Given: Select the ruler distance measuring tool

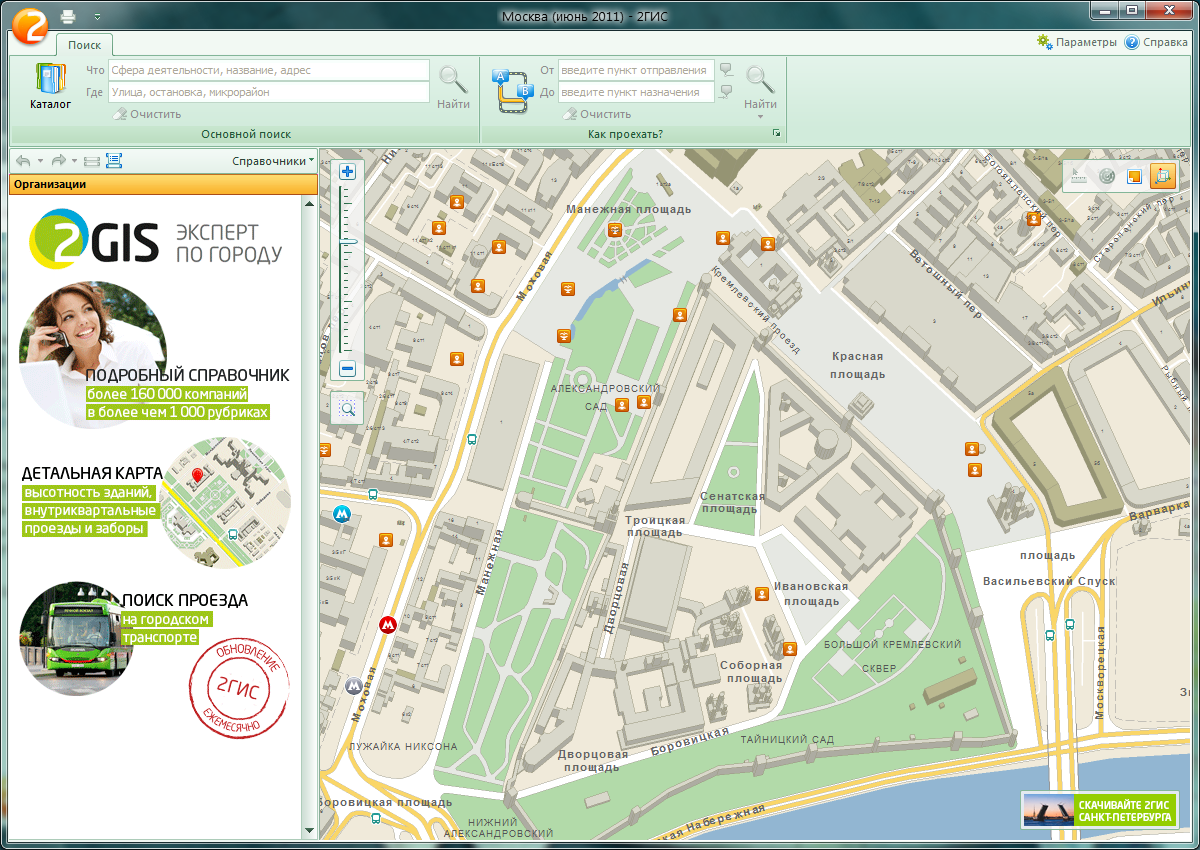Looking at the screenshot, I should point(1078,176).
